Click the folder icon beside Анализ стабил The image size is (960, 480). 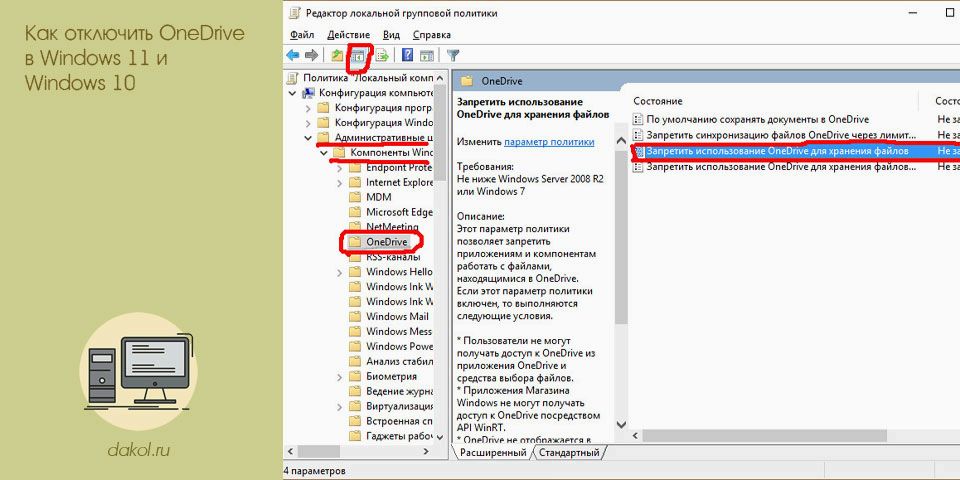click(355, 361)
